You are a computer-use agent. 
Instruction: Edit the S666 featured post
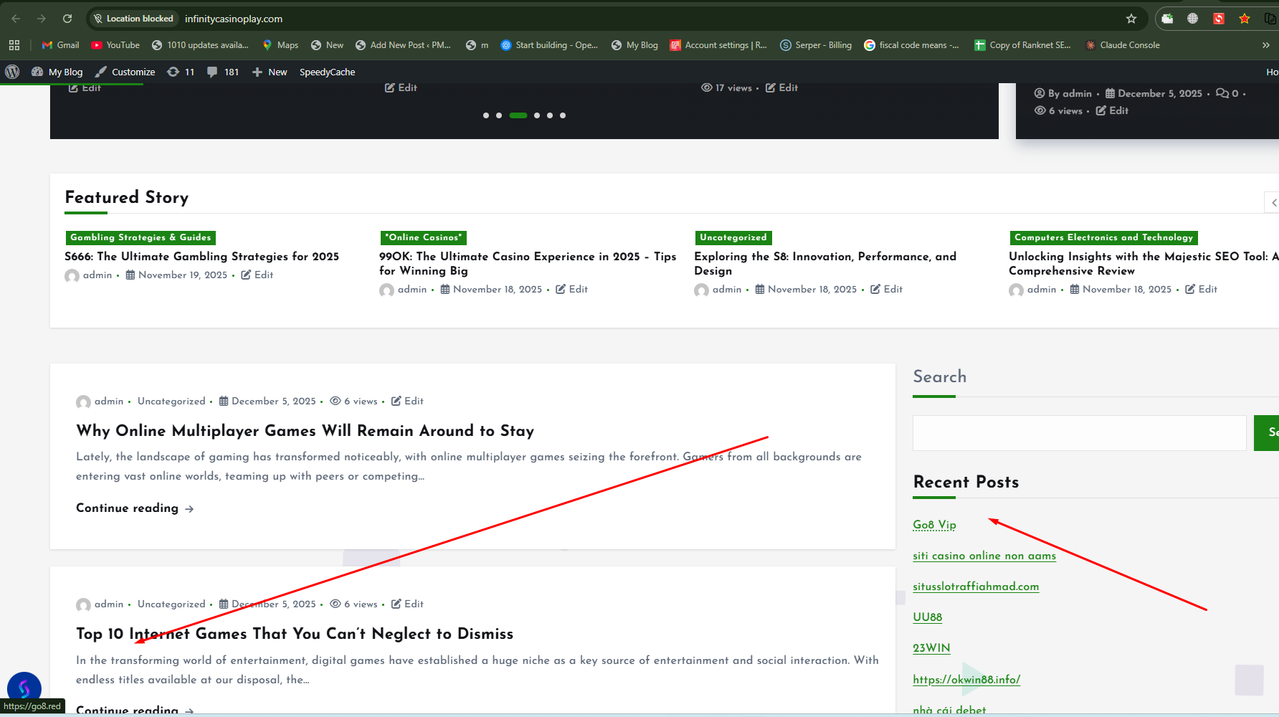click(257, 275)
